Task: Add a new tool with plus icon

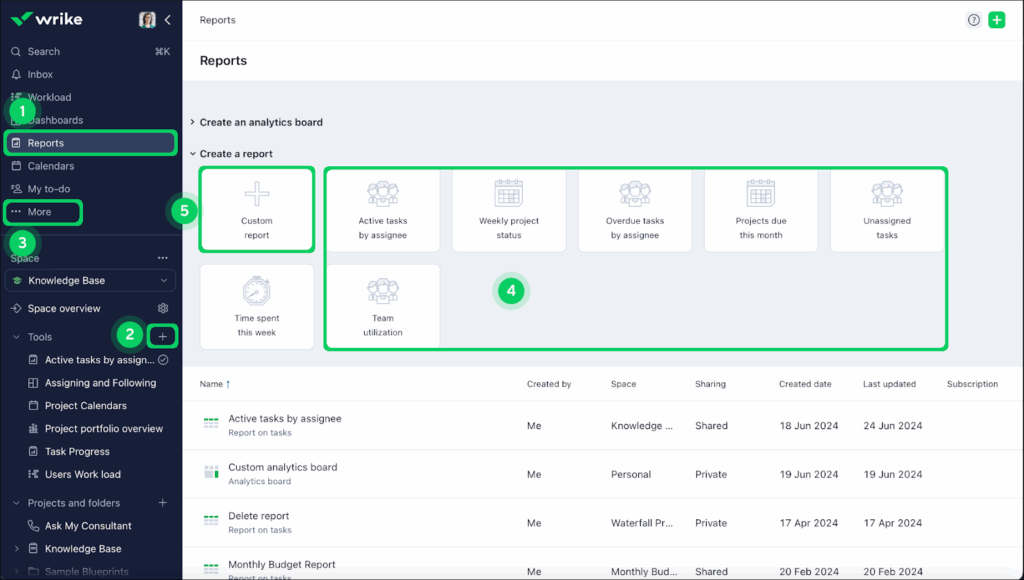Action: [163, 337]
